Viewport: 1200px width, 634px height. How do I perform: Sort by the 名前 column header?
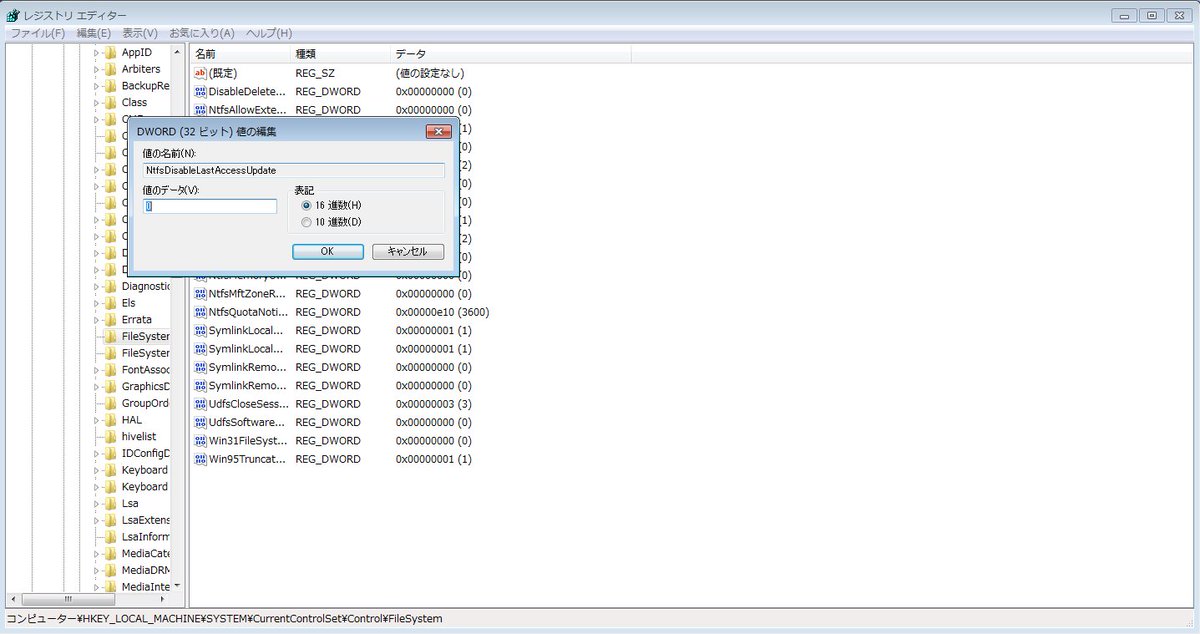(240, 53)
